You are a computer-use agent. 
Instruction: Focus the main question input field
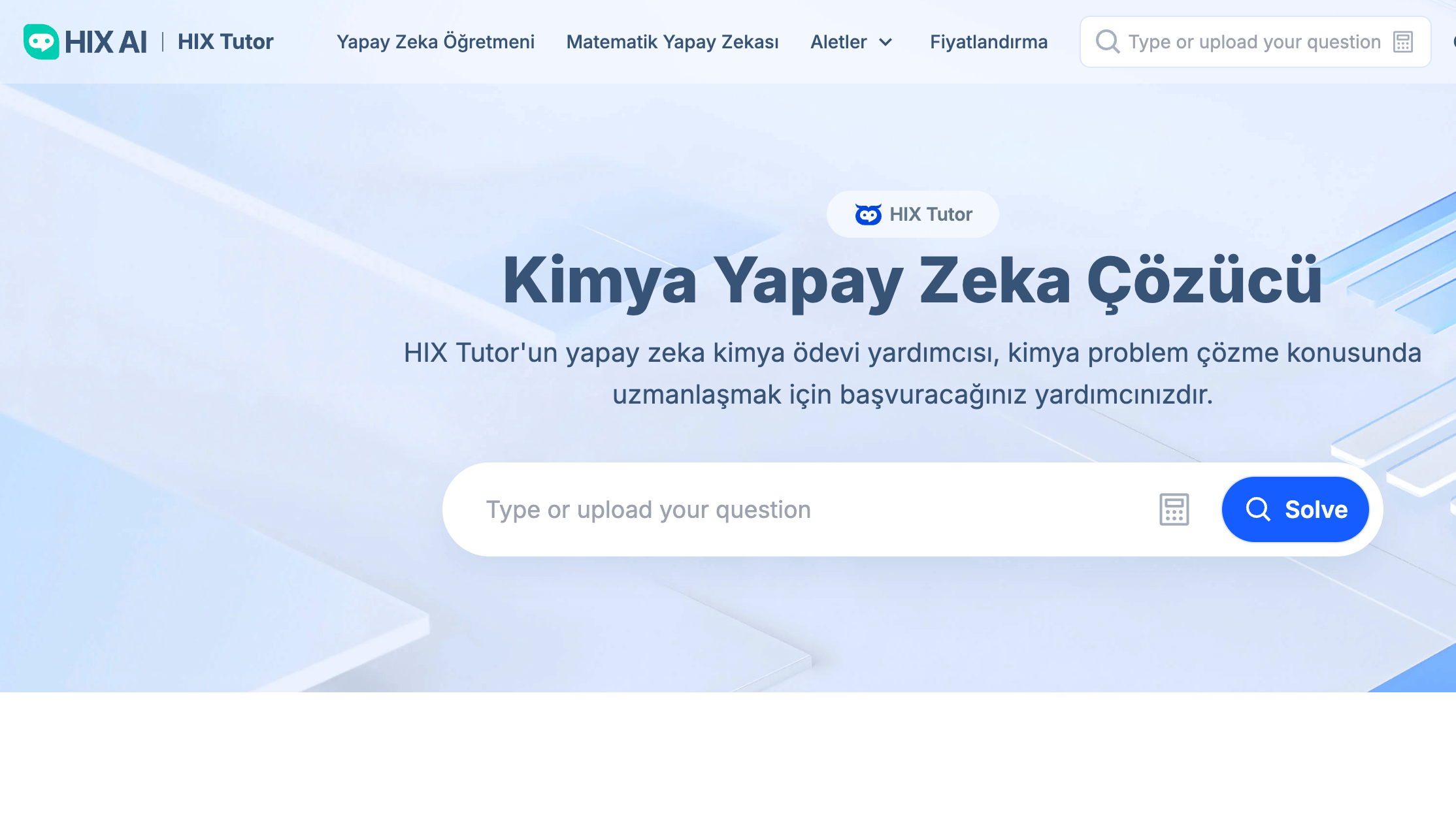coord(810,509)
